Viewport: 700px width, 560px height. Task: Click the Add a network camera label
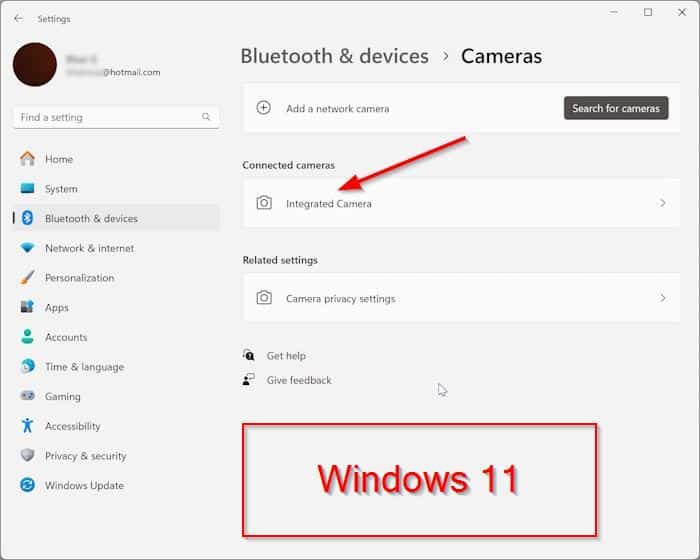click(338, 109)
